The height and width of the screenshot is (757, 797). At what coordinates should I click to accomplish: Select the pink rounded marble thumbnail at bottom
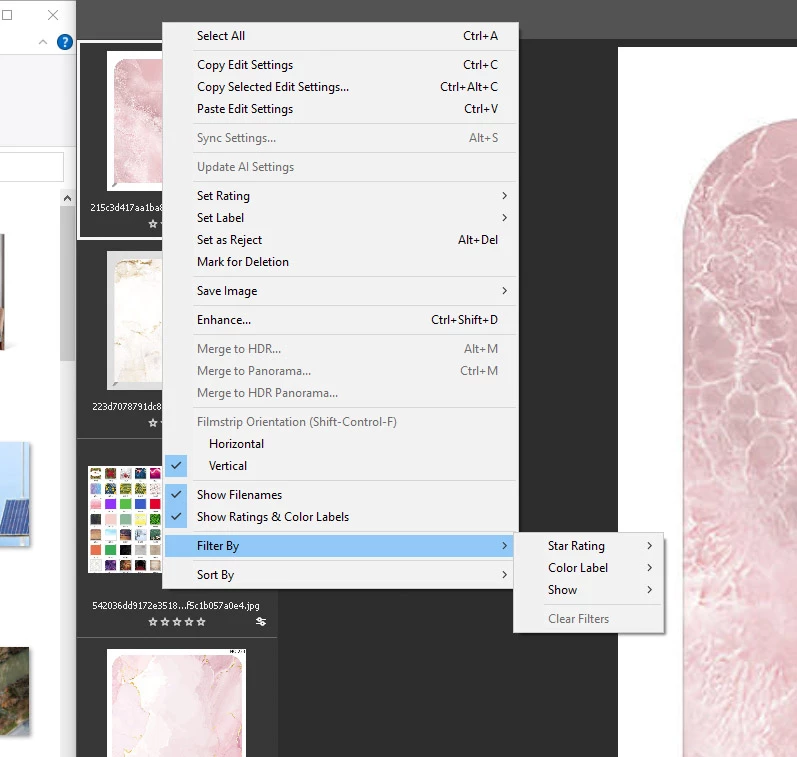176,703
